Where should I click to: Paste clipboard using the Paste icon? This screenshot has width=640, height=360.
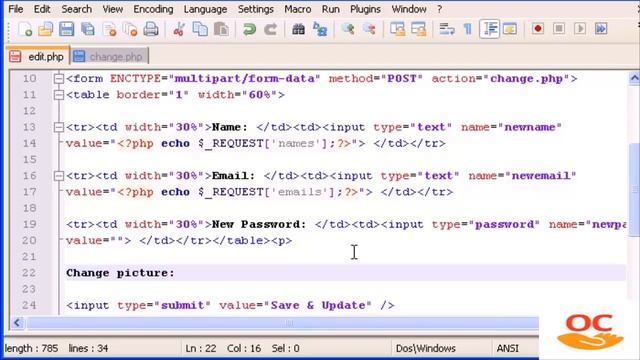tap(221, 29)
